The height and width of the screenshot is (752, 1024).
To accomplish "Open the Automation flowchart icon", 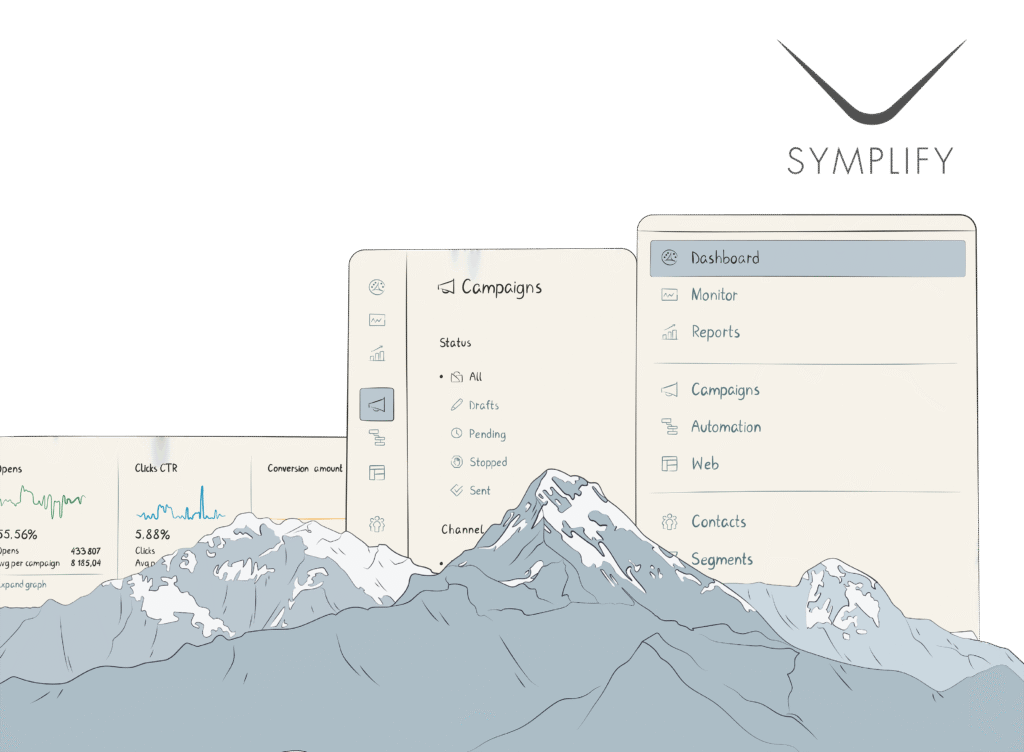I will point(377,437).
